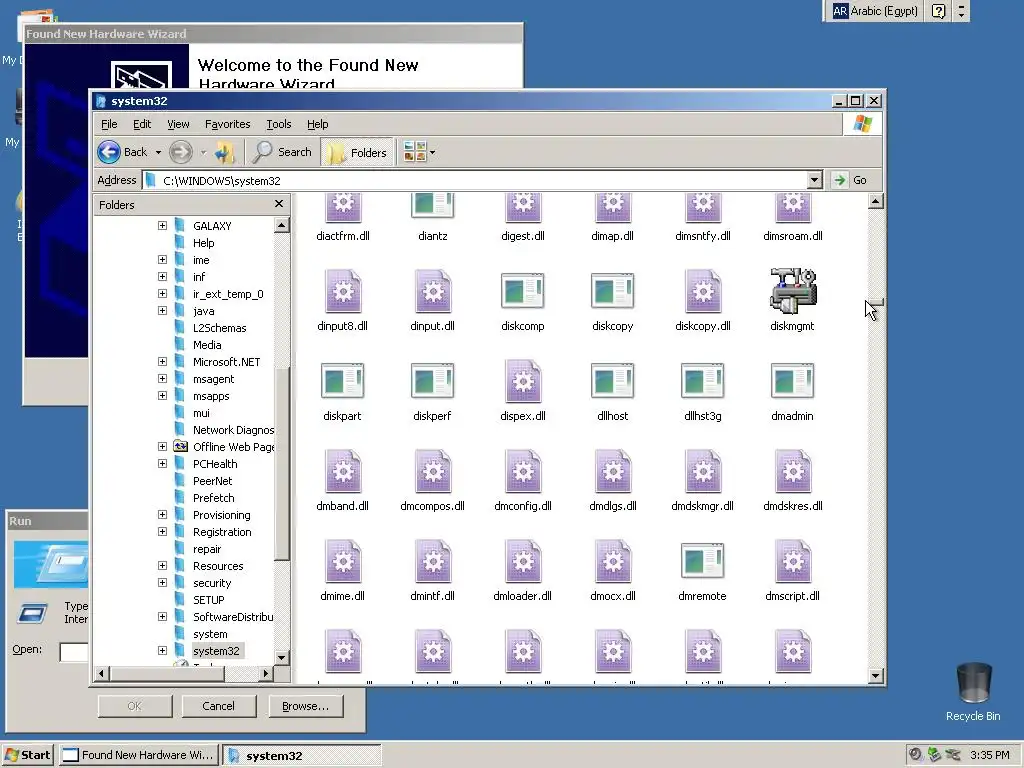The image size is (1024, 768).
Task: Click the system tray clock
Action: coord(990,755)
